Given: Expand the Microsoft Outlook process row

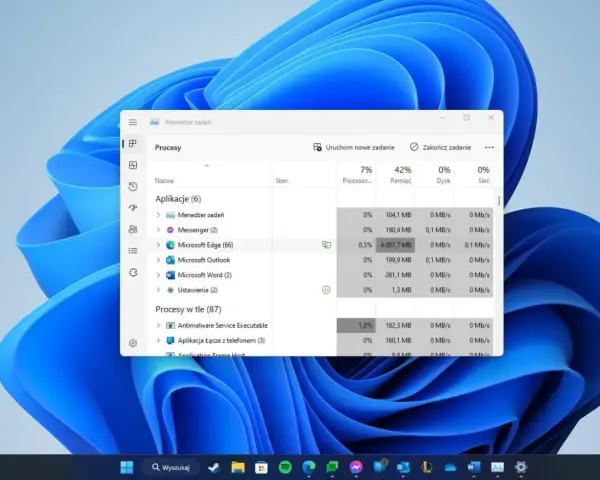Looking at the screenshot, I should pos(158,260).
